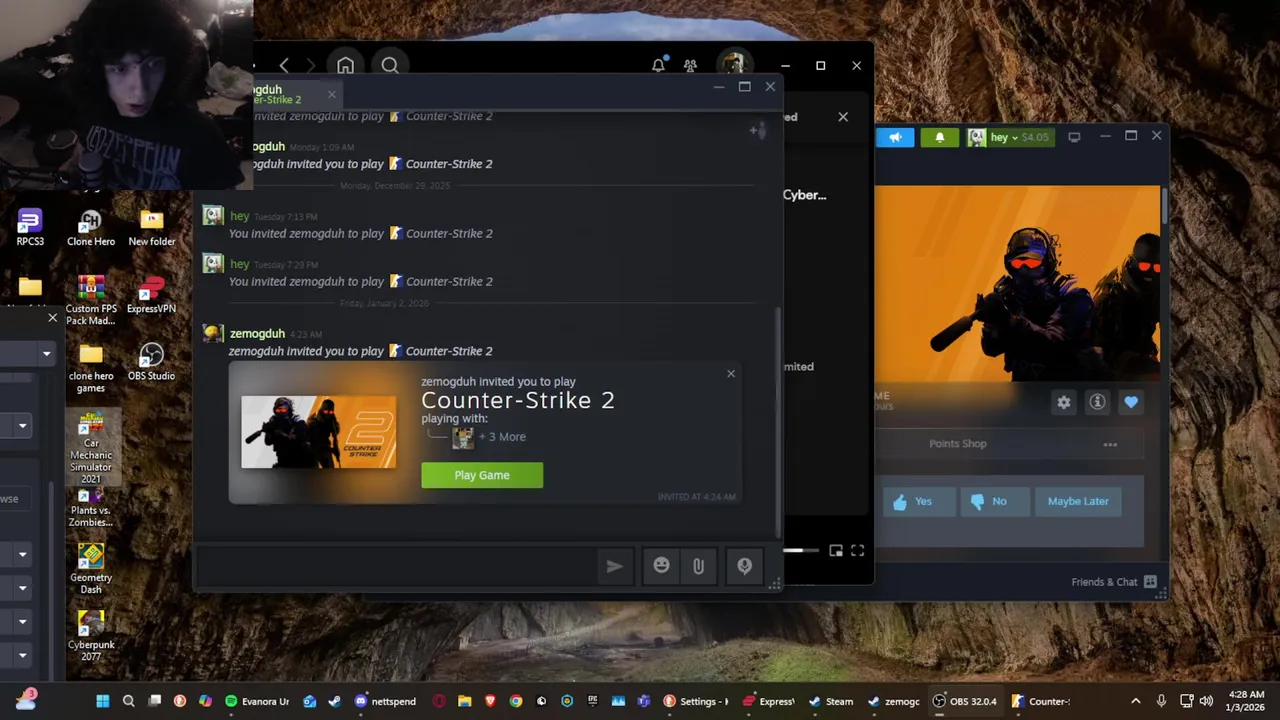The width and height of the screenshot is (1280, 720).
Task: Close the Cyber... panel in the back window
Action: [x=843, y=117]
